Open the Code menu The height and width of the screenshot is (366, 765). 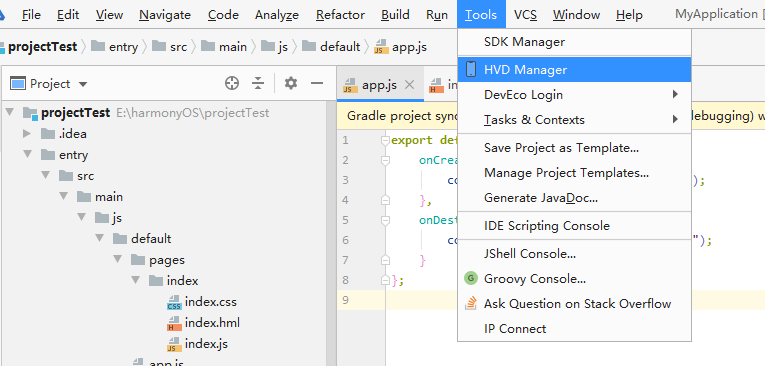(x=223, y=15)
